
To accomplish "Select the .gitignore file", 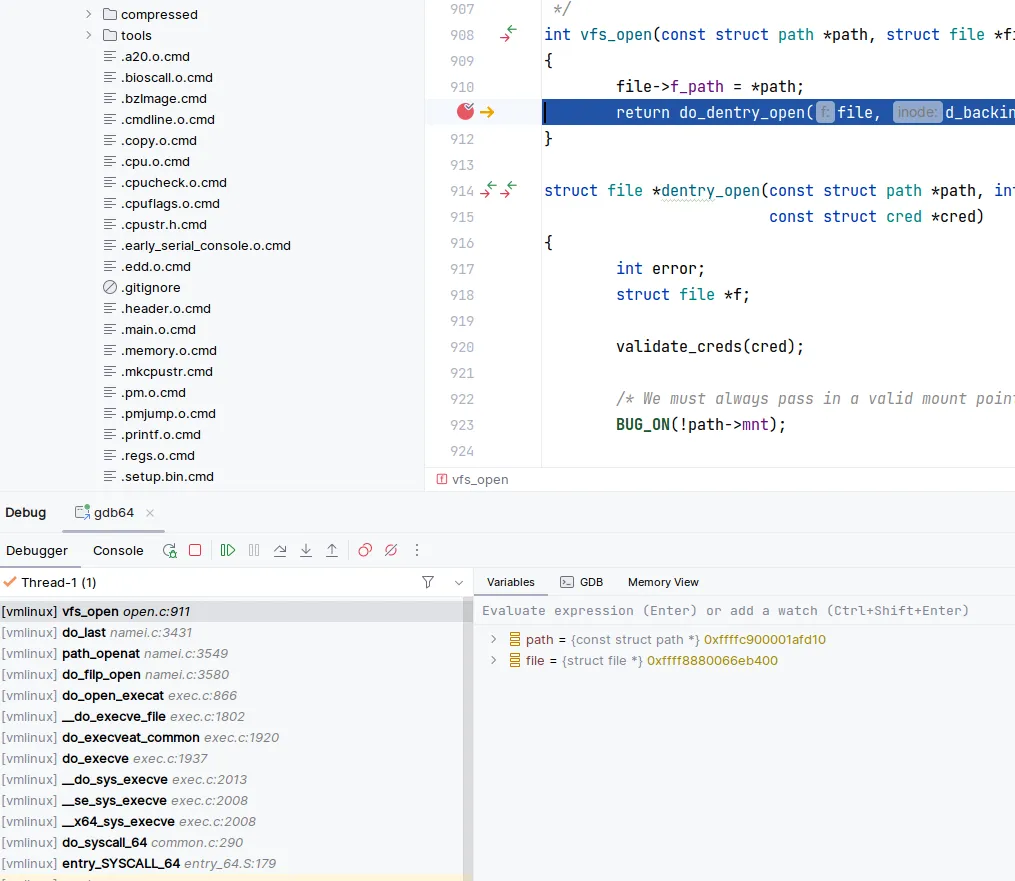I will click(142, 287).
